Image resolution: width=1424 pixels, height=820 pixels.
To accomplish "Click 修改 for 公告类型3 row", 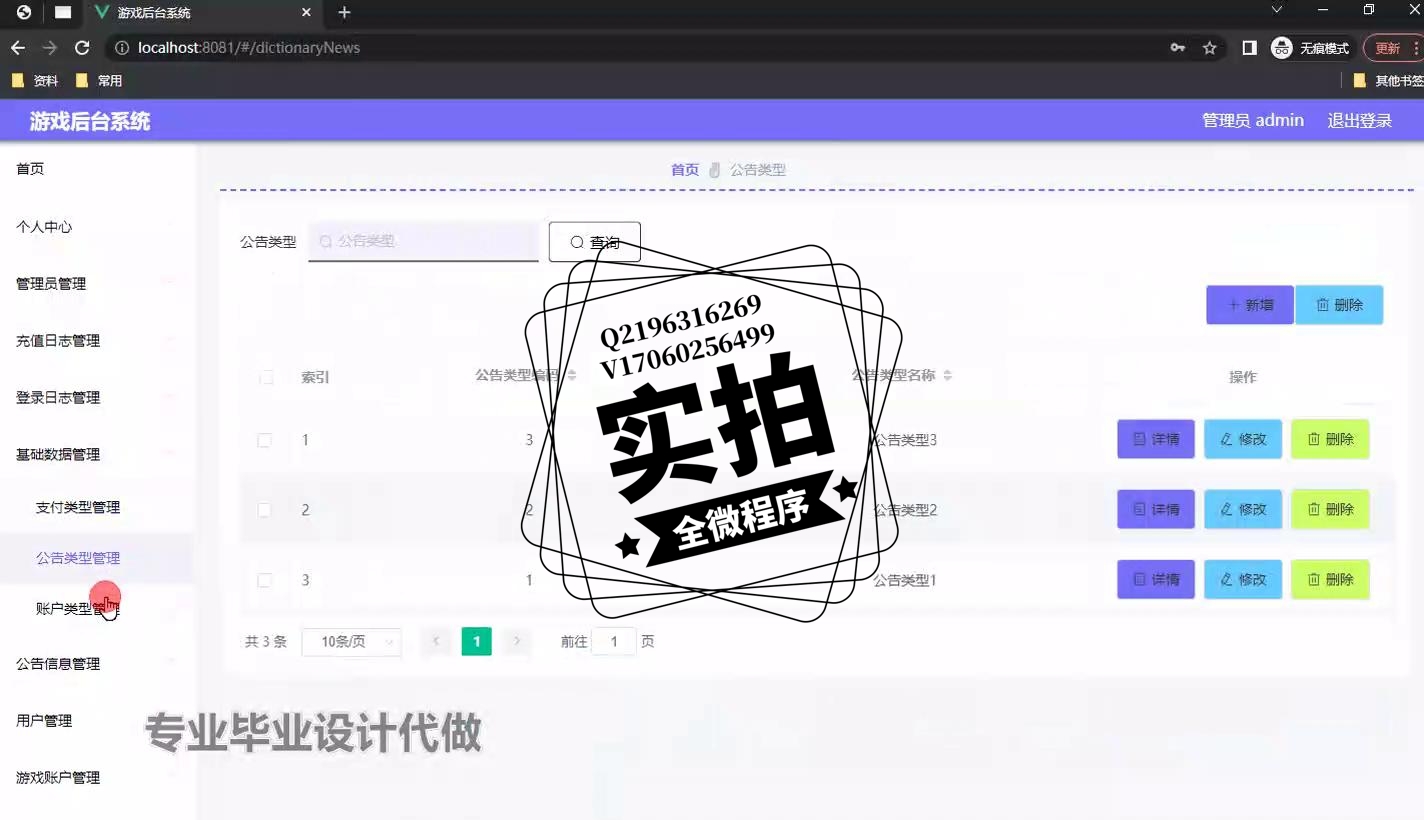I will click(x=1243, y=439).
